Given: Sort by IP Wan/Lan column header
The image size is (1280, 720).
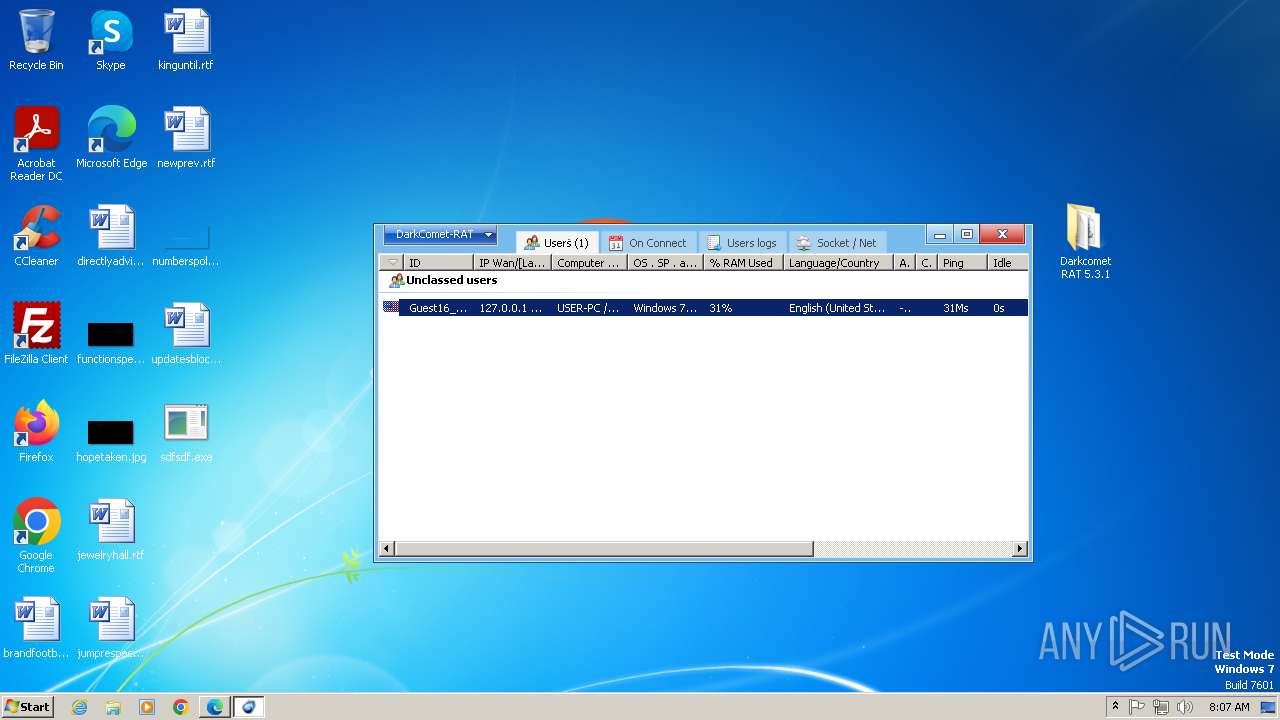Looking at the screenshot, I should point(512,263).
